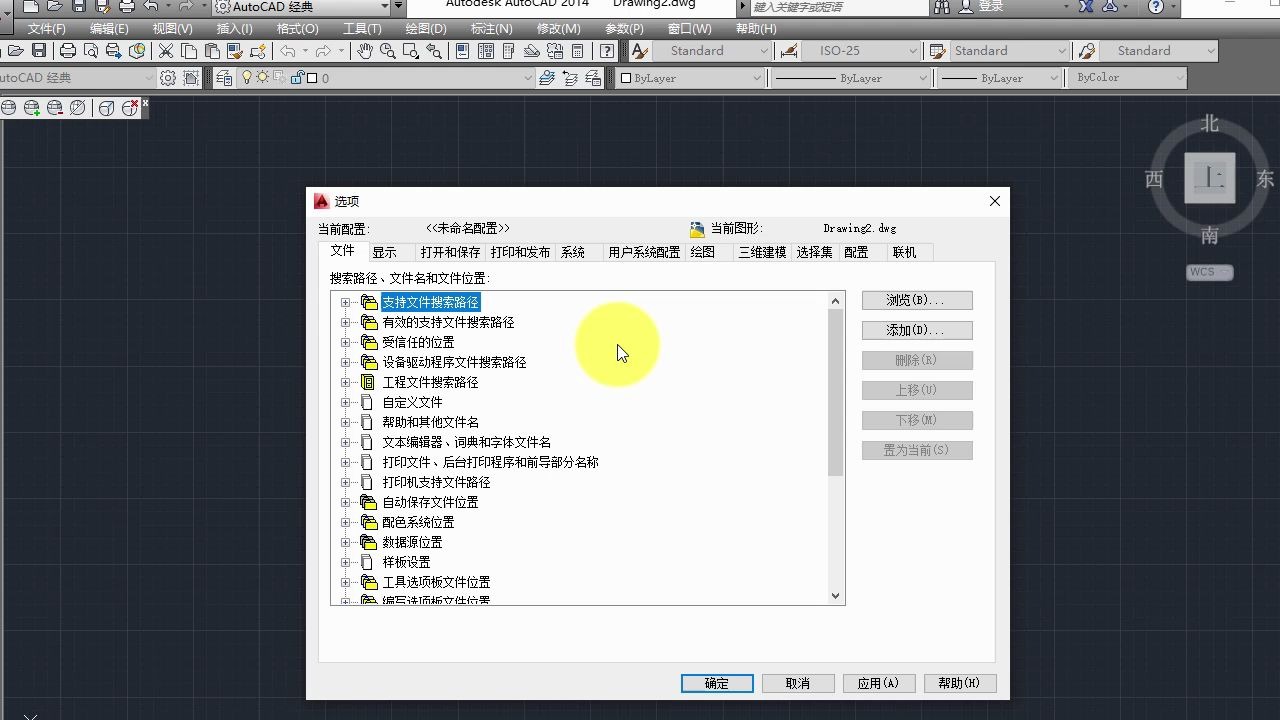This screenshot has height=720, width=1280.
Task: Open the 工具(T) menu
Action: (x=362, y=29)
